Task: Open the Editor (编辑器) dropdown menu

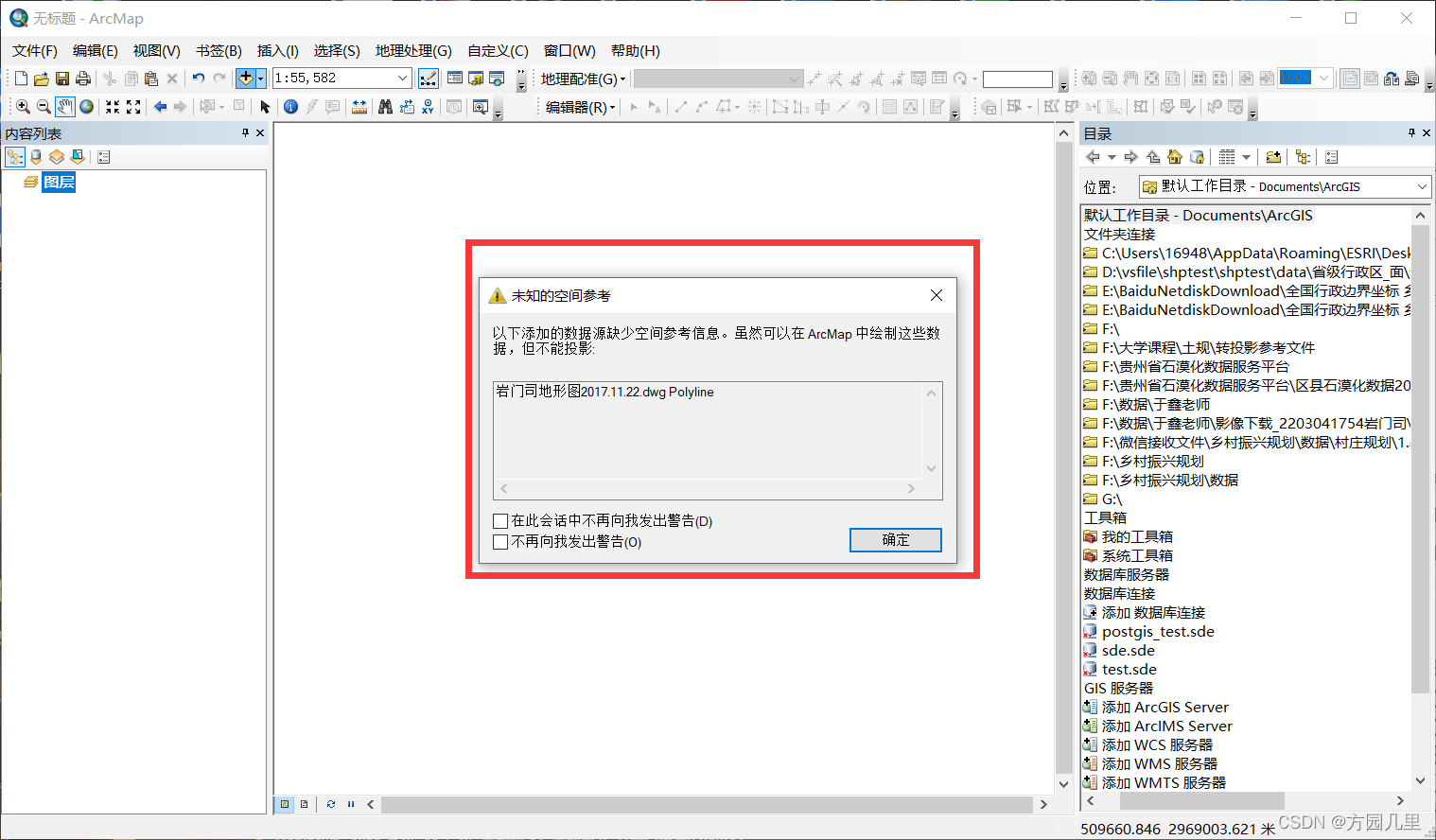Action: pos(580,108)
